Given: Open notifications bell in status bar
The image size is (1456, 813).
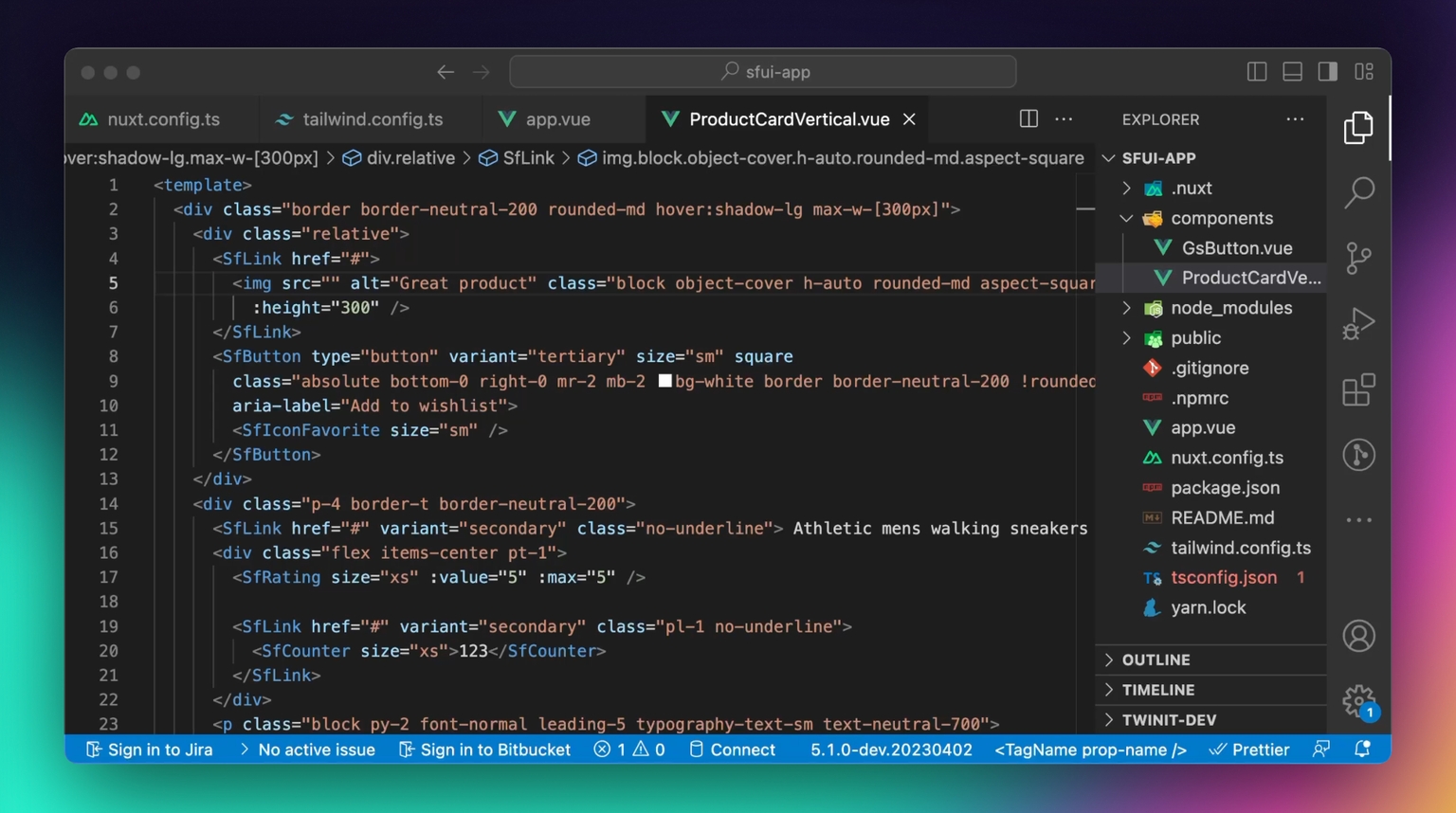Looking at the screenshot, I should pyautogui.click(x=1362, y=750).
